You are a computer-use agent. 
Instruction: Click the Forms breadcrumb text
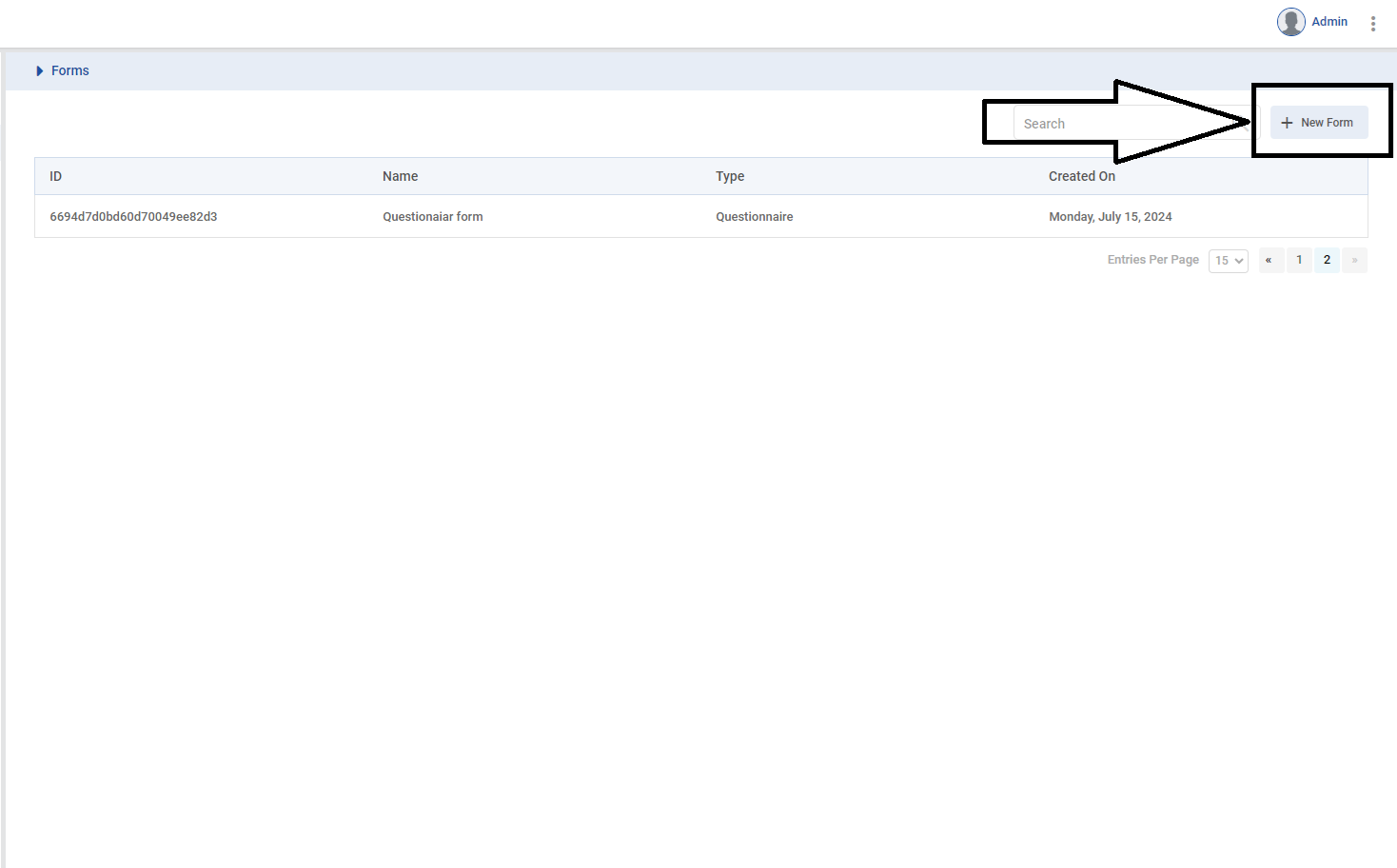point(70,71)
